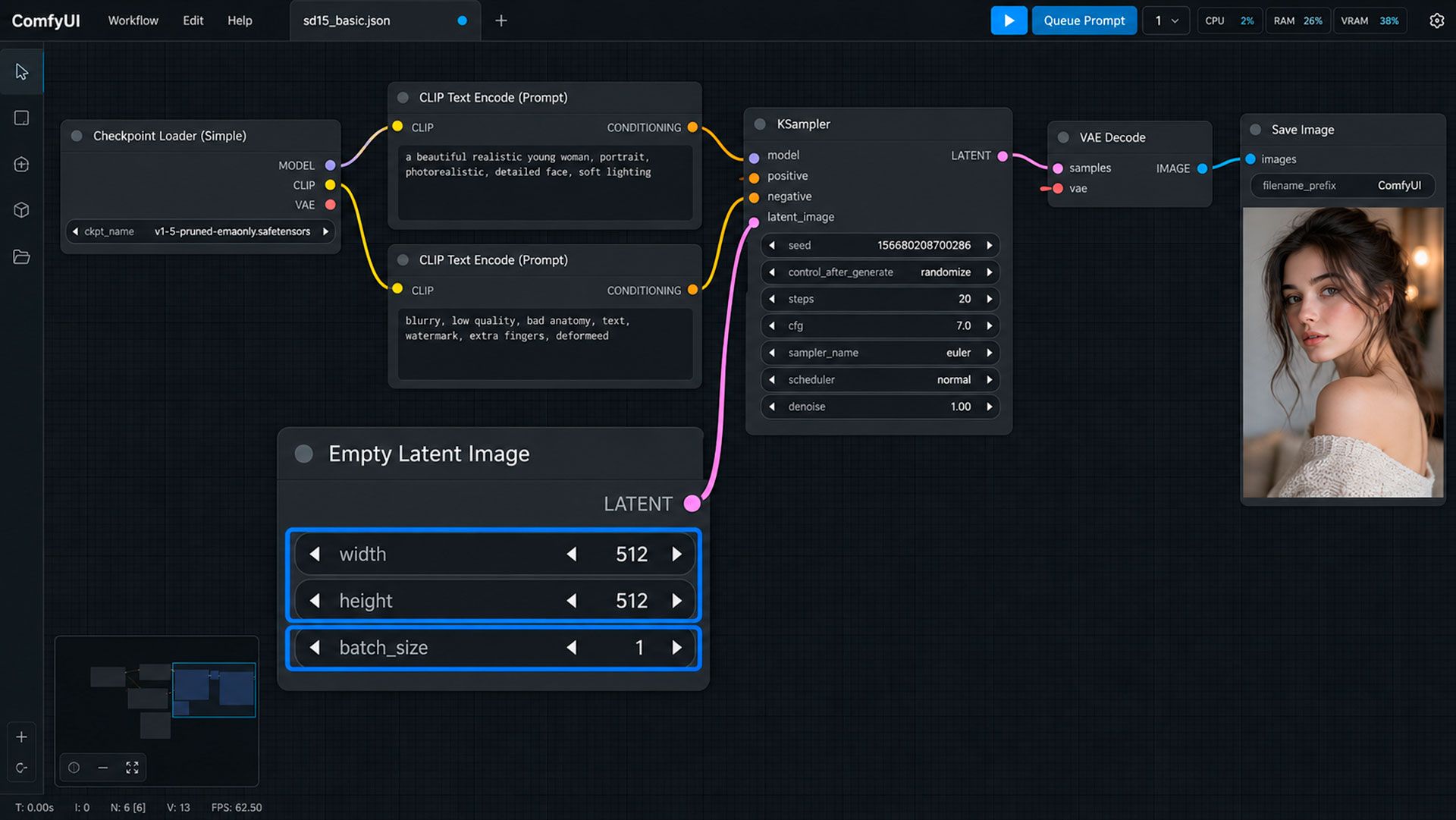Add a new workflow tab with plus
This screenshot has height=820, width=1456.
click(500, 20)
